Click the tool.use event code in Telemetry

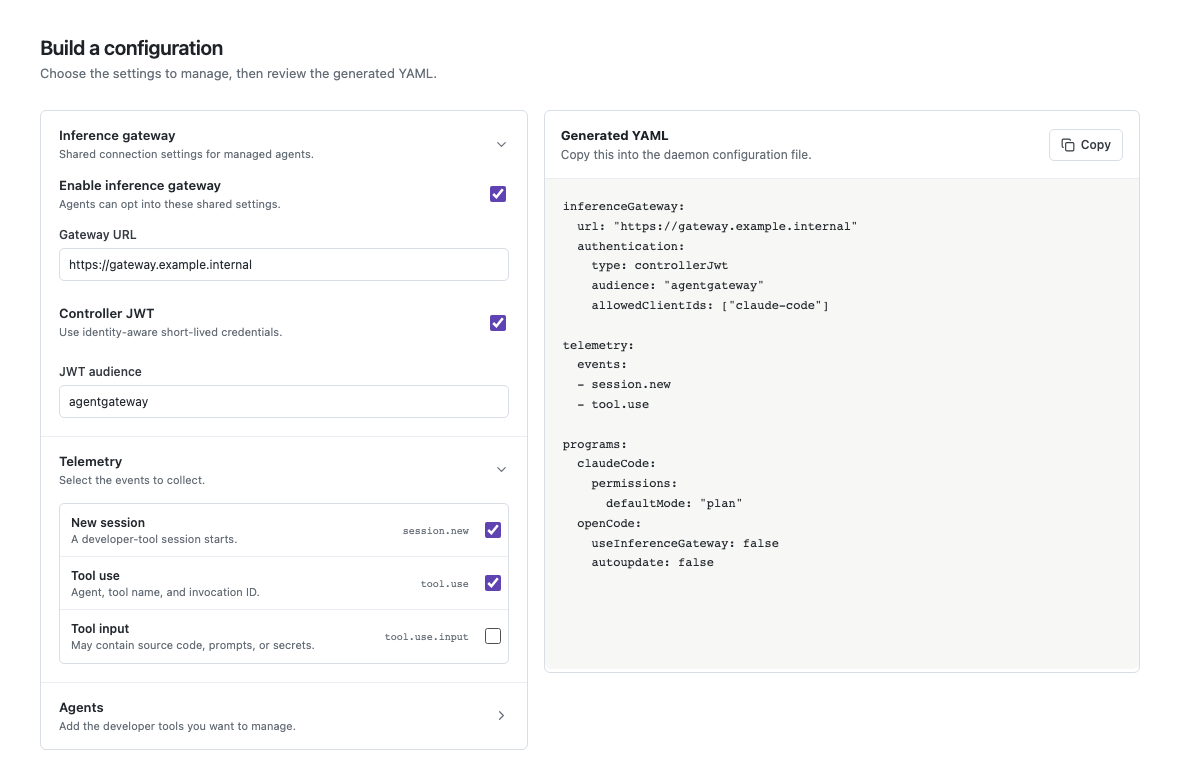[444, 584]
